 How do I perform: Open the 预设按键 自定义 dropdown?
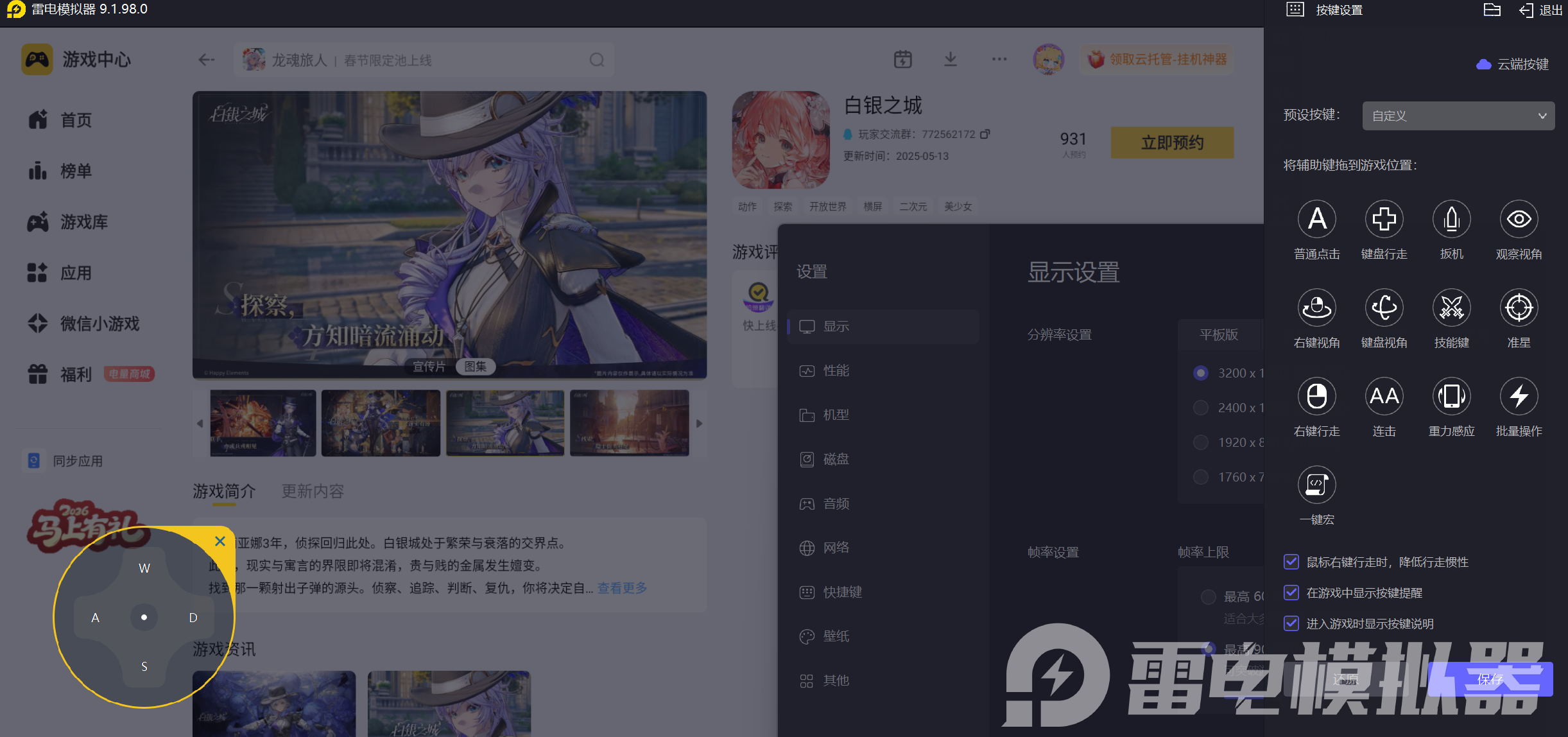(x=1458, y=116)
